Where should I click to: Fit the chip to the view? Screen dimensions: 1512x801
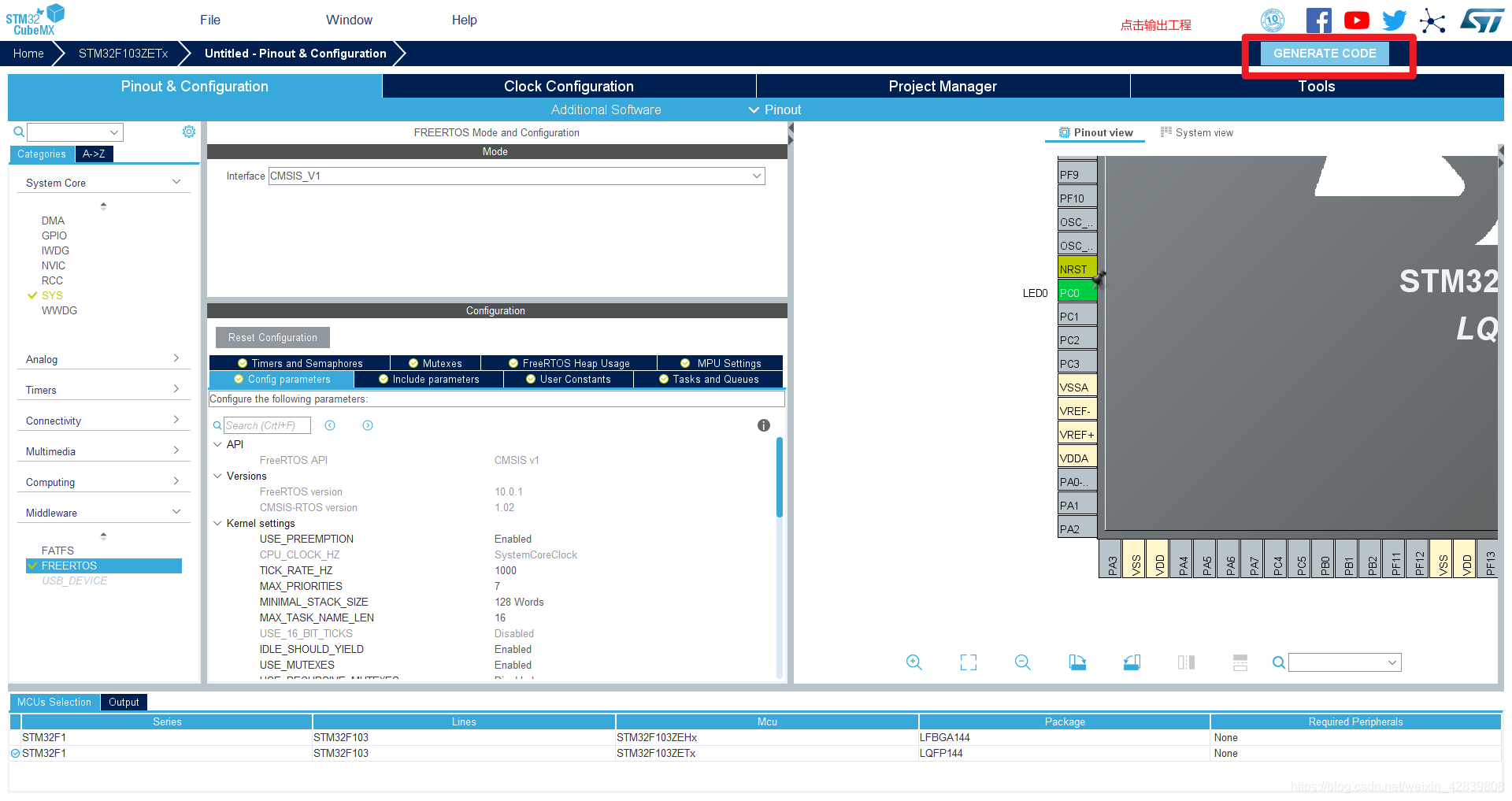pyautogui.click(x=969, y=662)
